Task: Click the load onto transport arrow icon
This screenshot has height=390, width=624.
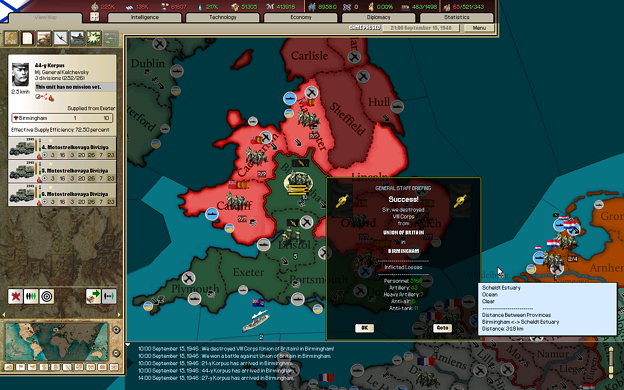Action: [93, 296]
